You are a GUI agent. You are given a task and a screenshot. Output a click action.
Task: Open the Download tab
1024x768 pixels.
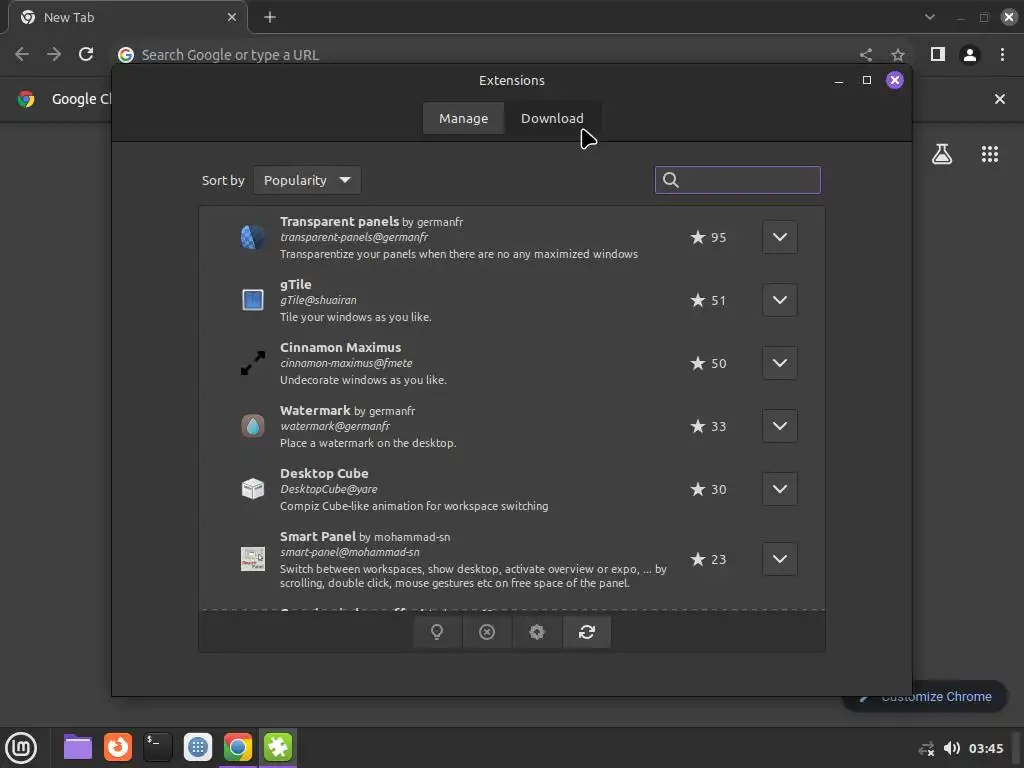552,118
